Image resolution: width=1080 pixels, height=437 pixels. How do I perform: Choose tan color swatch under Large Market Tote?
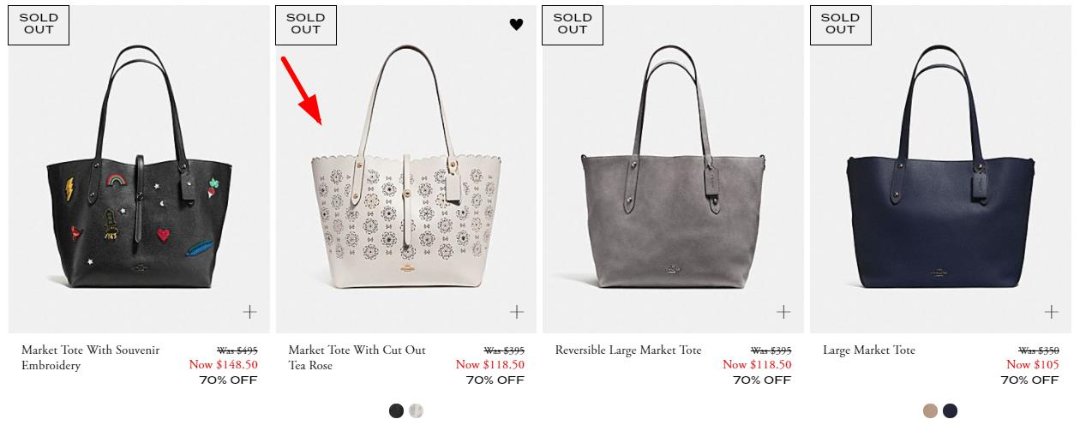(x=931, y=411)
